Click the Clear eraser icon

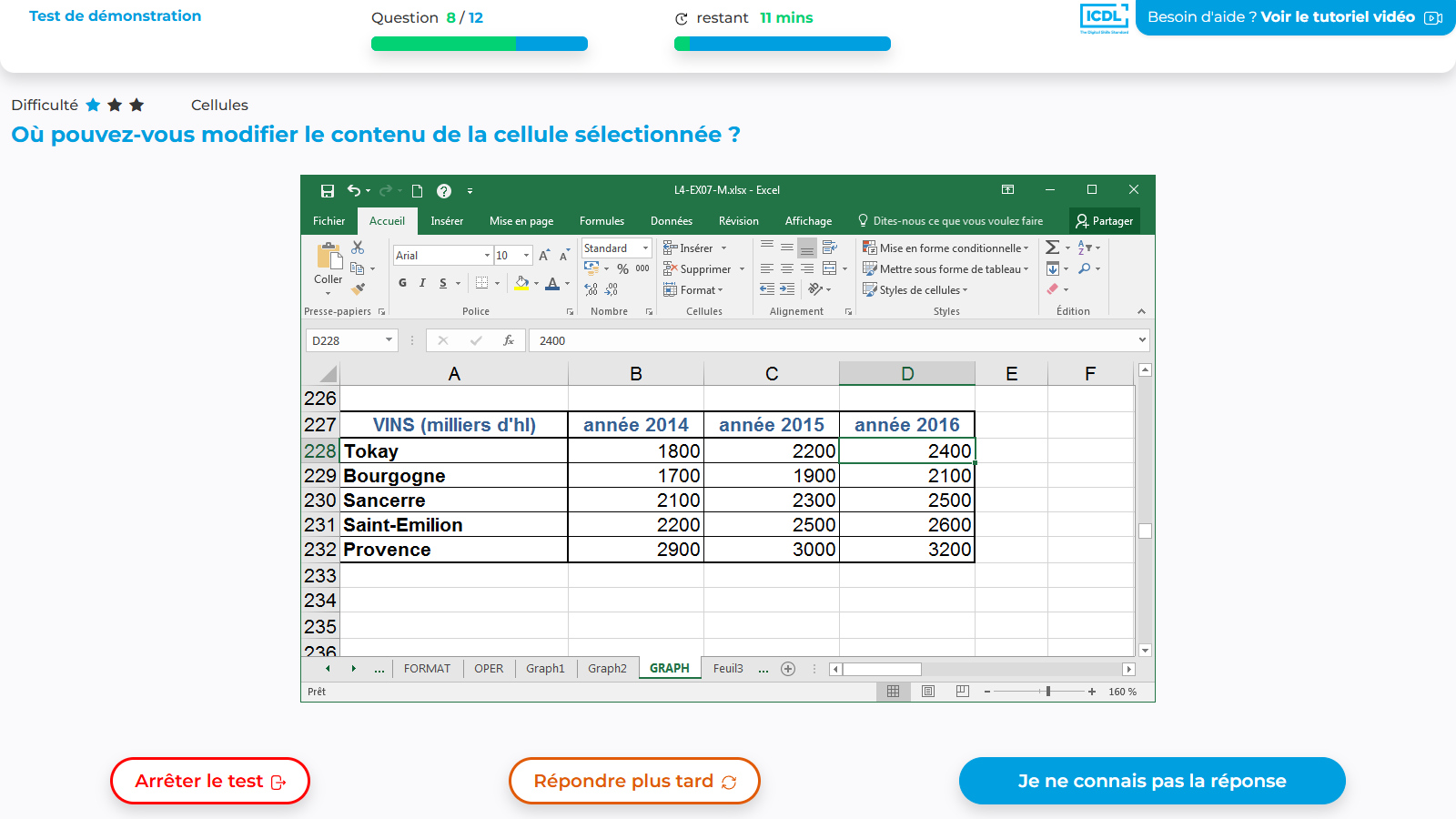click(x=1053, y=289)
